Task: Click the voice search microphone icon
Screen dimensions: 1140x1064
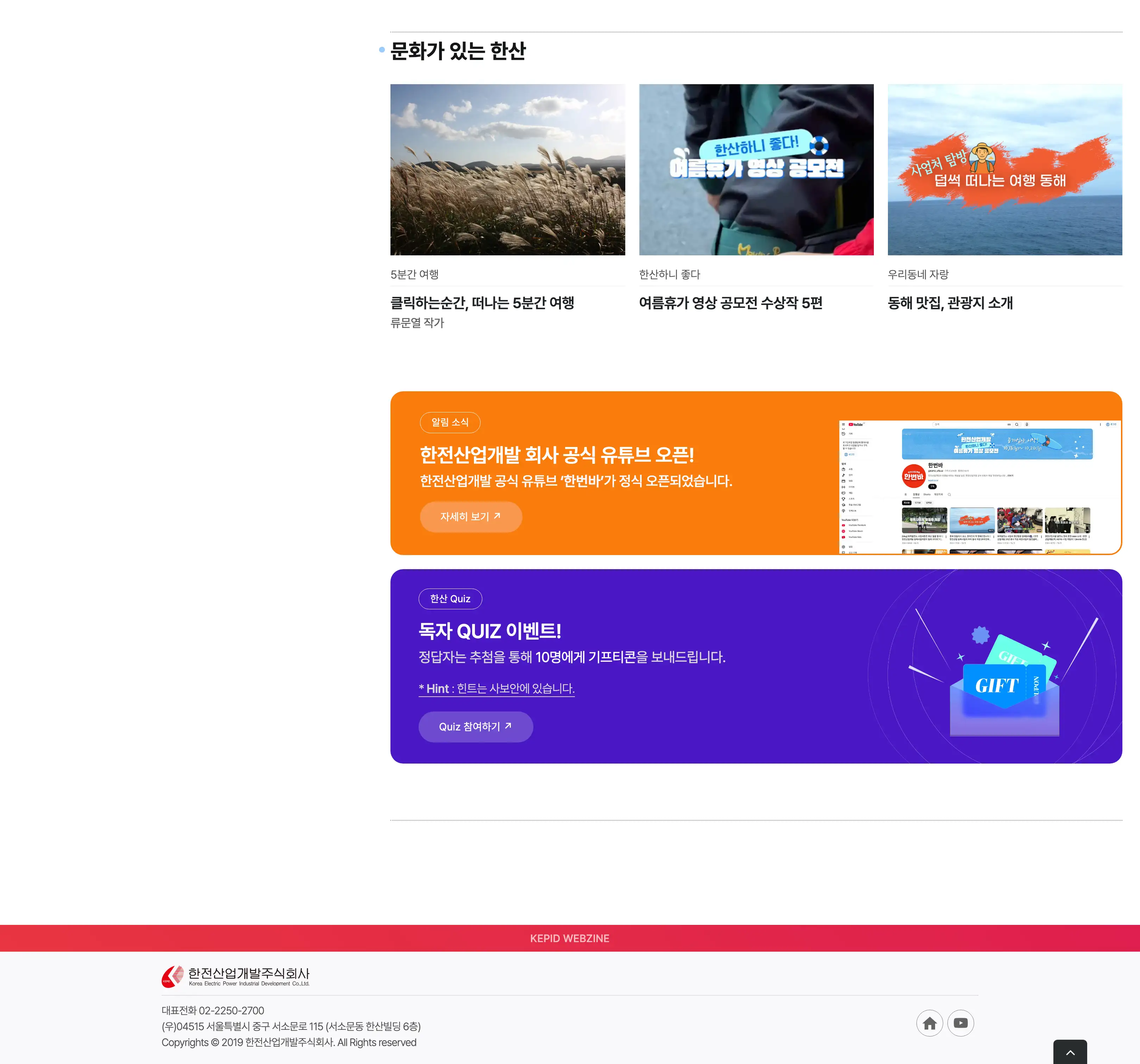Action: [x=1027, y=424]
